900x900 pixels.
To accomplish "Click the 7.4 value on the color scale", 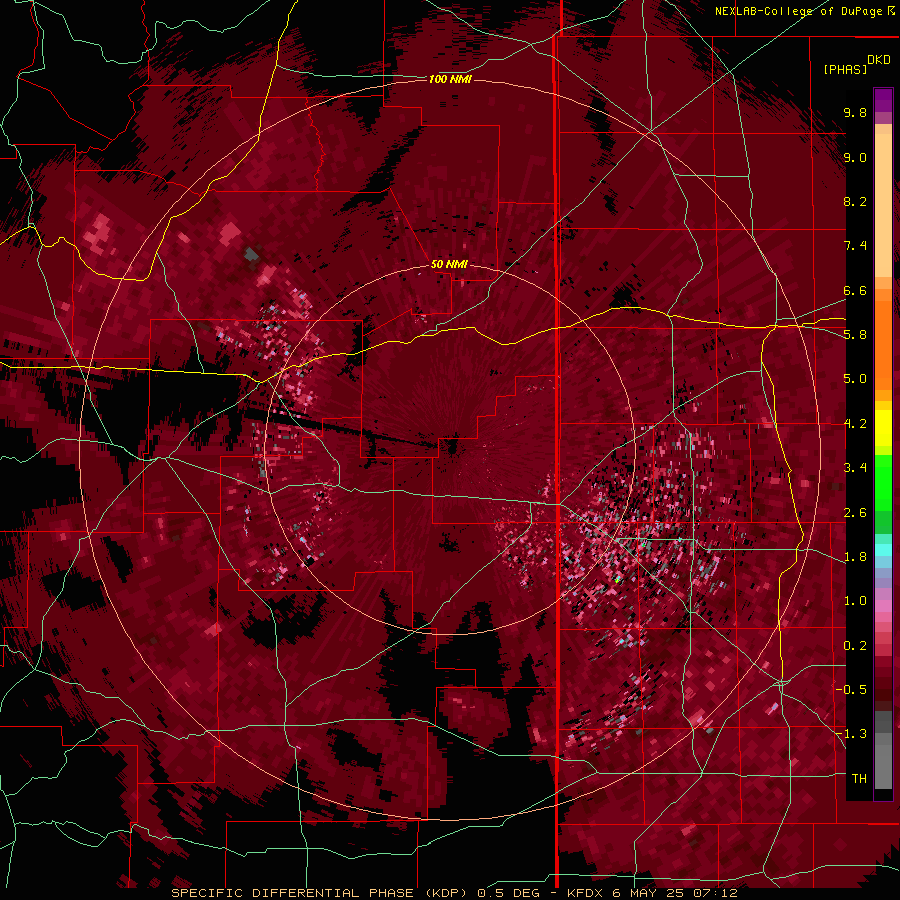I will tap(855, 246).
